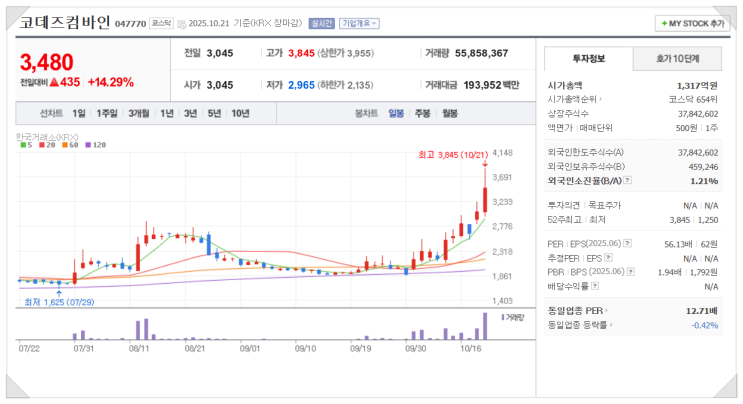Image resolution: width=743 pixels, height=404 pixels.
Task: Click the 액면가 value 500원
Action: 686,128
